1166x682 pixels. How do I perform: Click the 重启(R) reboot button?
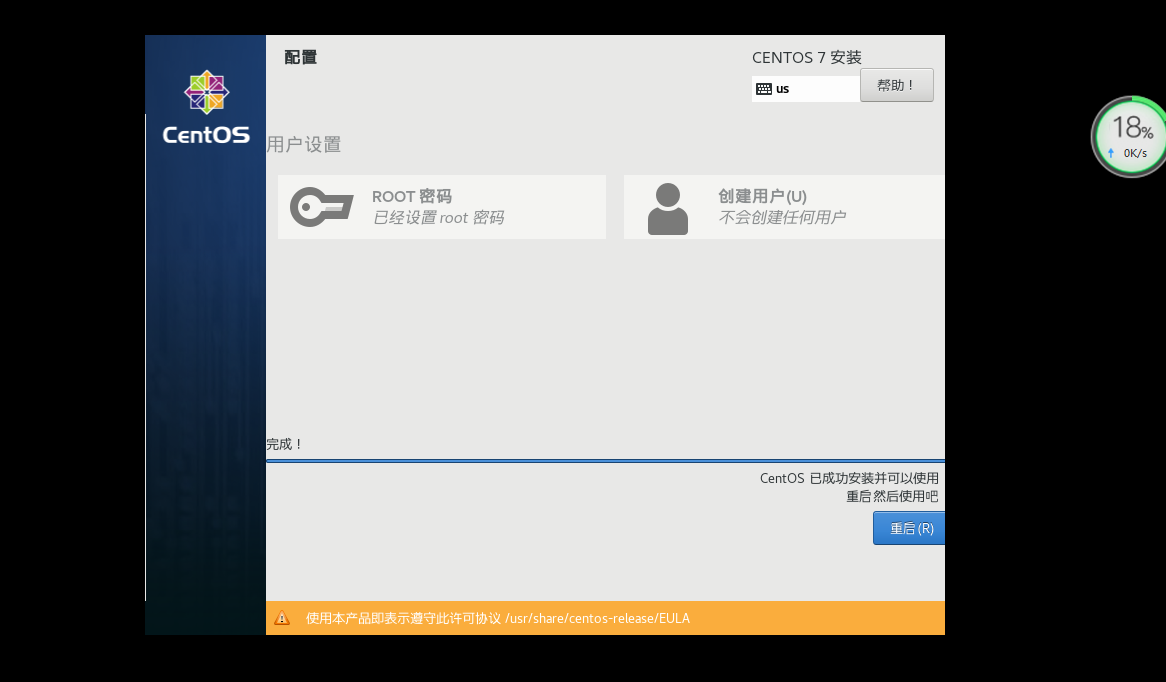pos(909,528)
